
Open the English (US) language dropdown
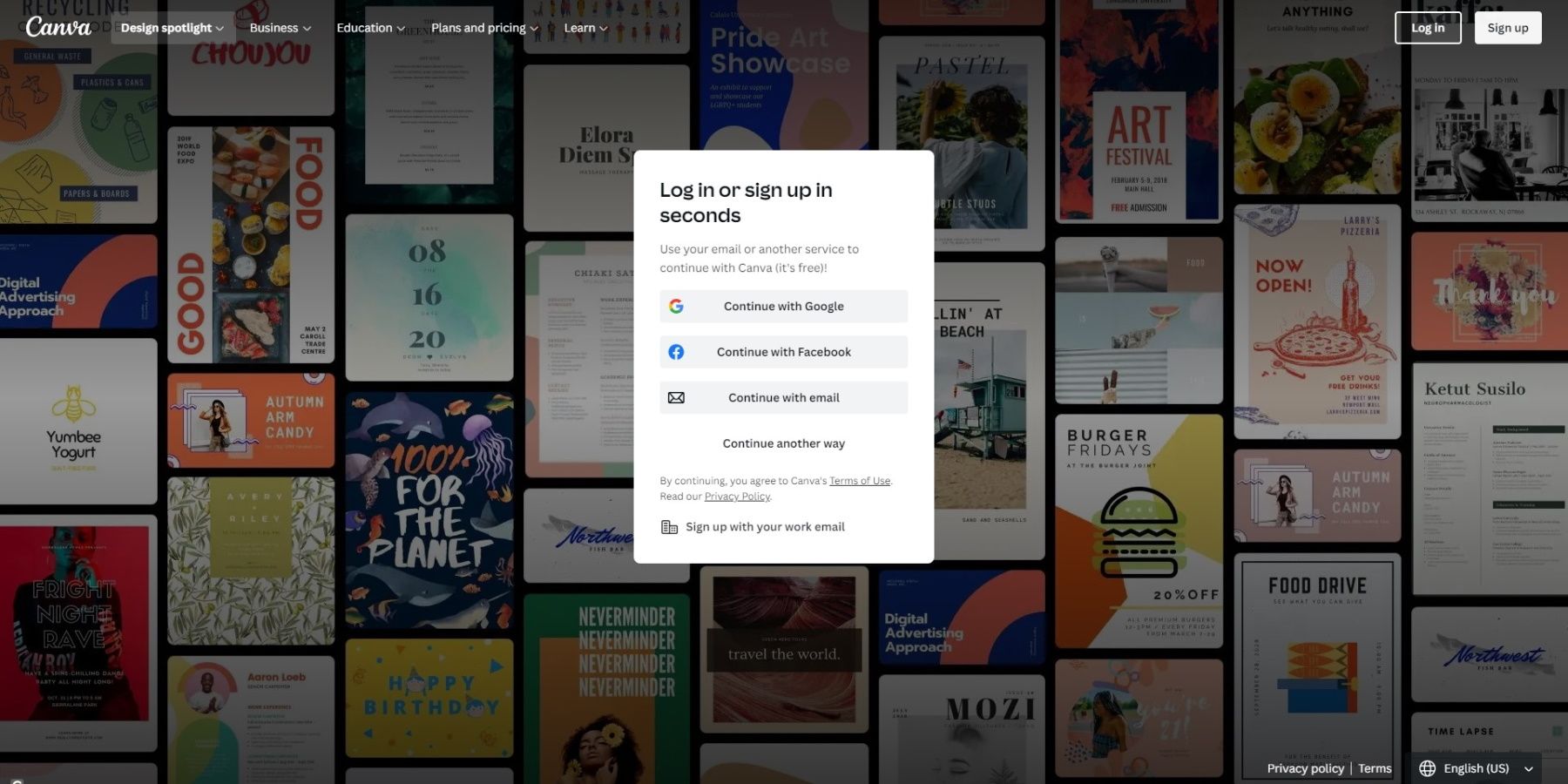pos(1476,768)
